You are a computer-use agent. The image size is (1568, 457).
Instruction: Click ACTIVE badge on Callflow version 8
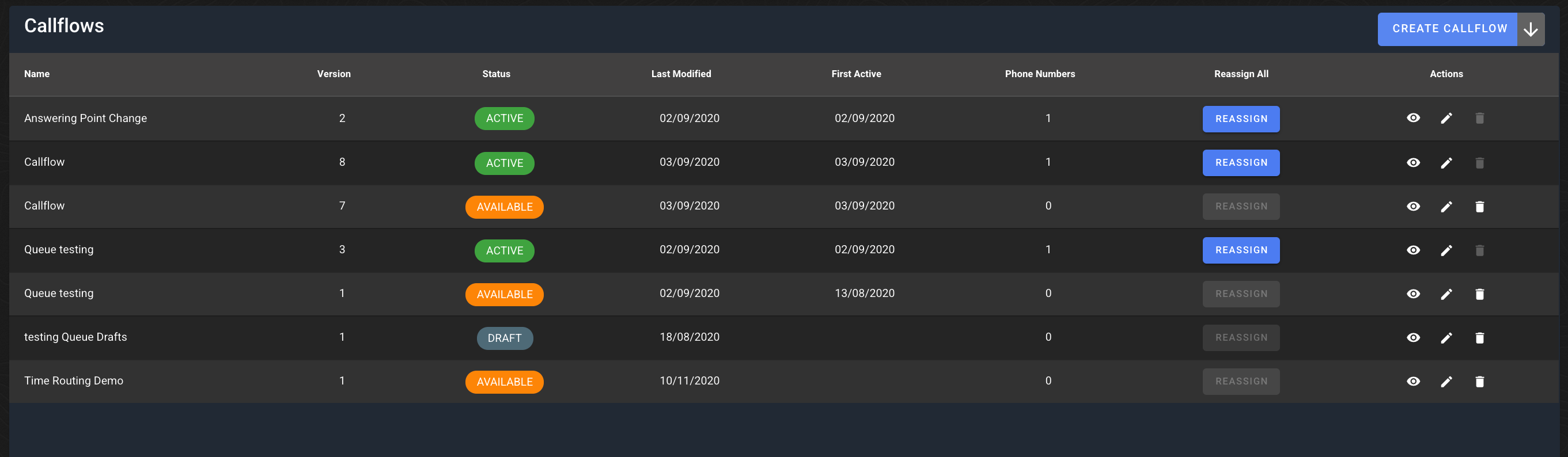(x=504, y=163)
